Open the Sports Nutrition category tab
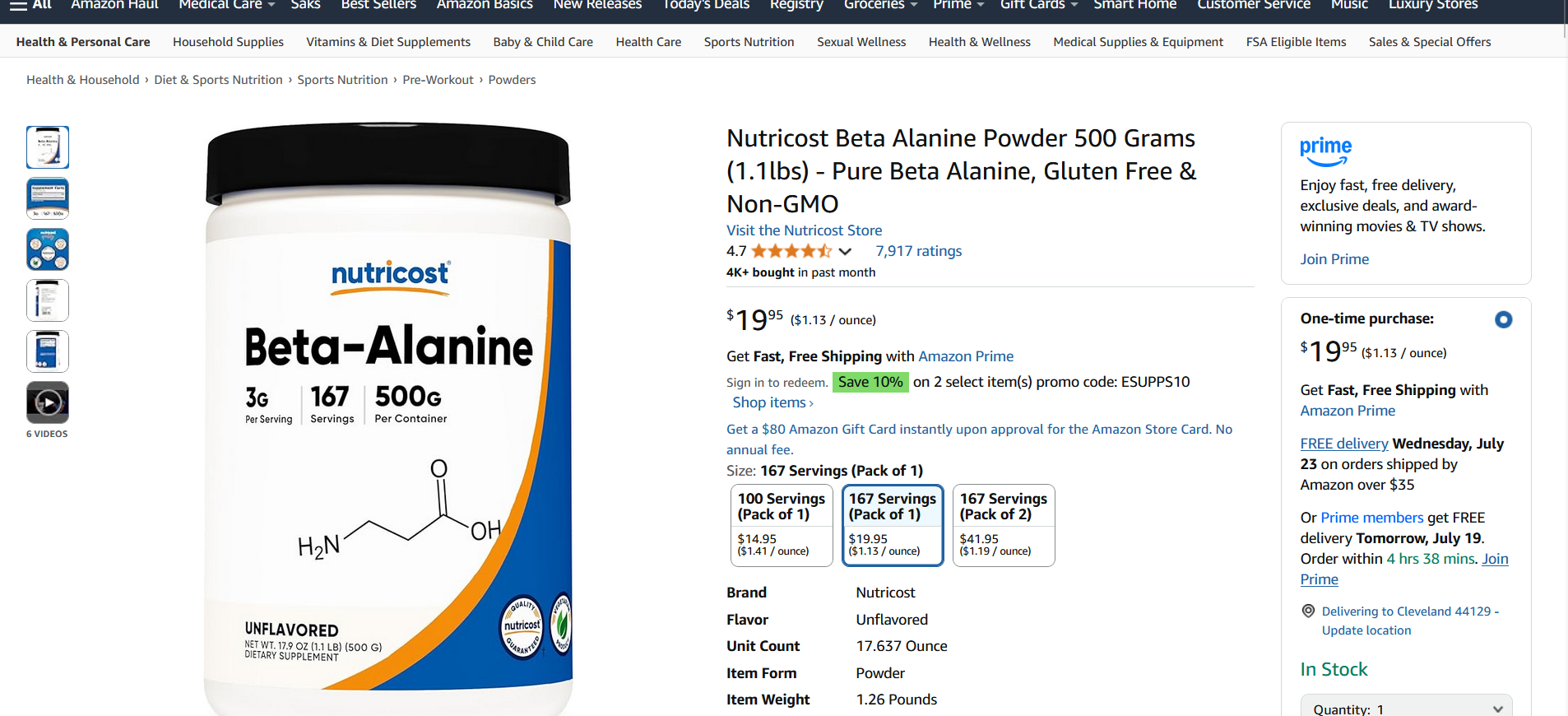1568x716 pixels. click(749, 42)
